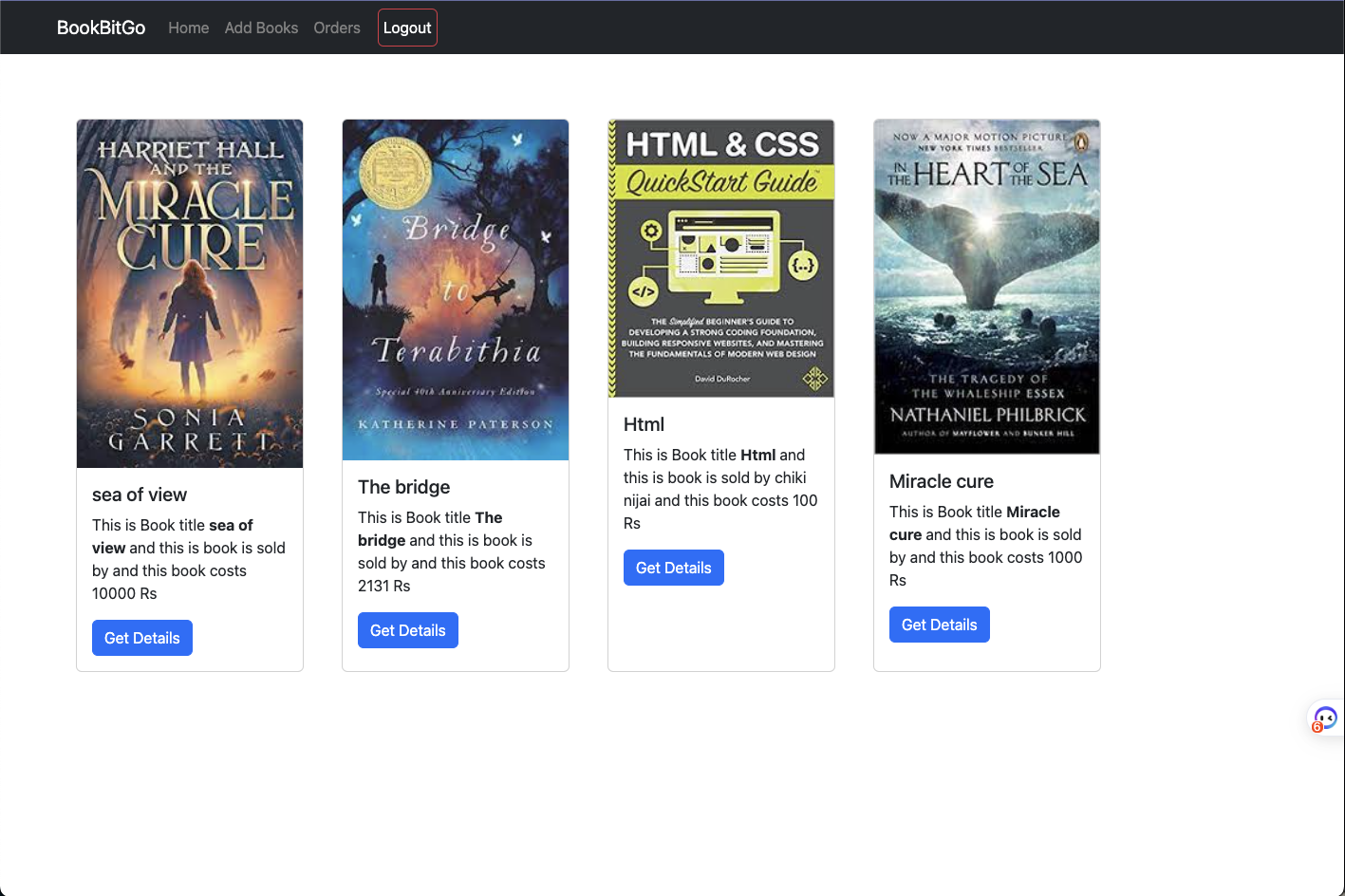Click the description mentioning 2131 Rs
The image size is (1345, 896).
(x=456, y=551)
